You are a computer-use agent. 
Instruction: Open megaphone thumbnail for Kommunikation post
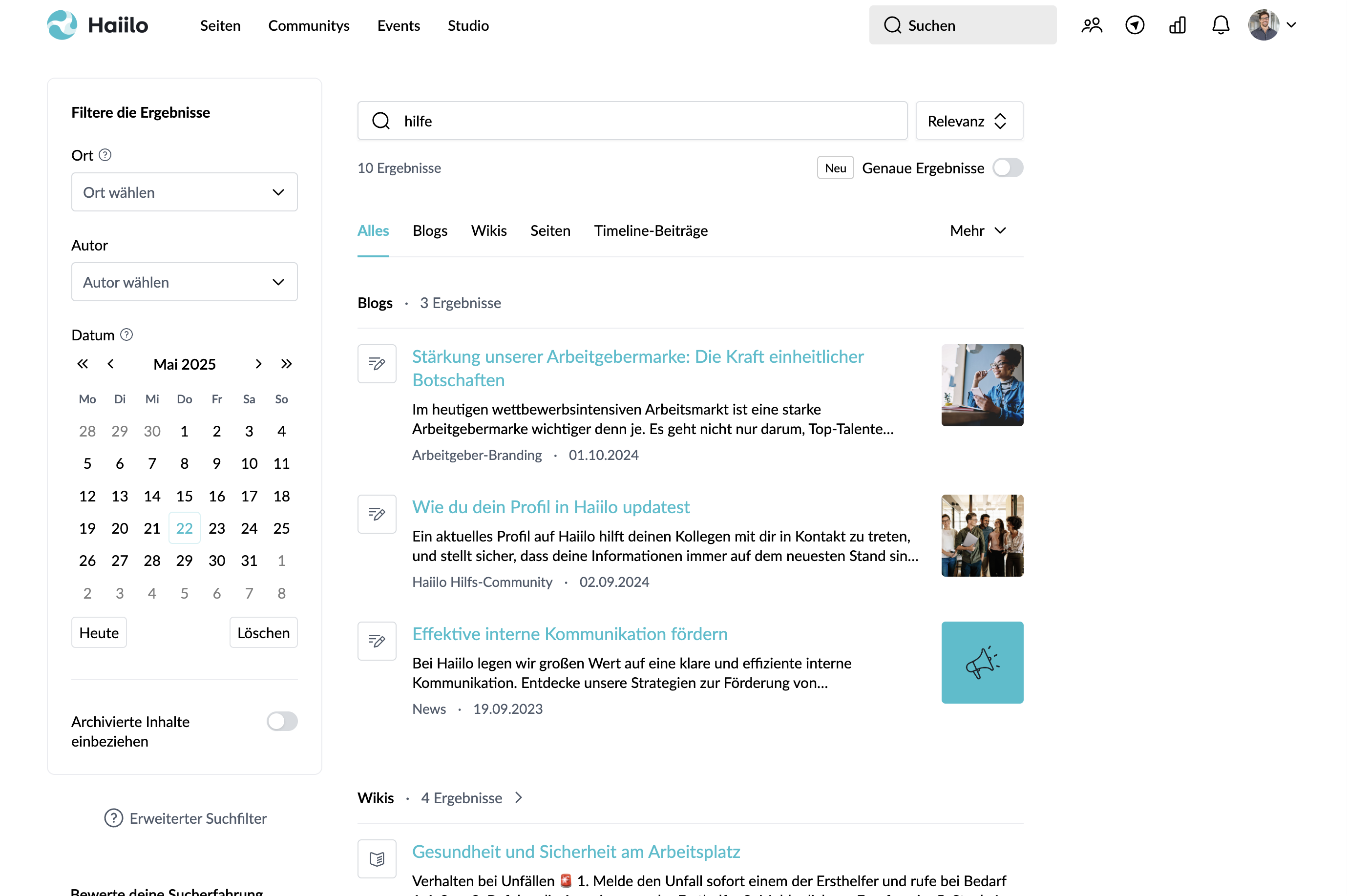982,662
